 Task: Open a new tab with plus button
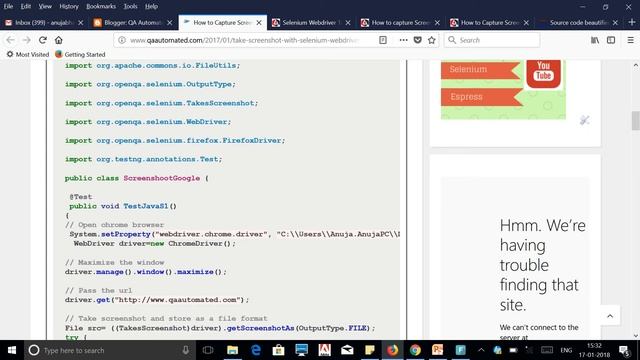[x=632, y=22]
